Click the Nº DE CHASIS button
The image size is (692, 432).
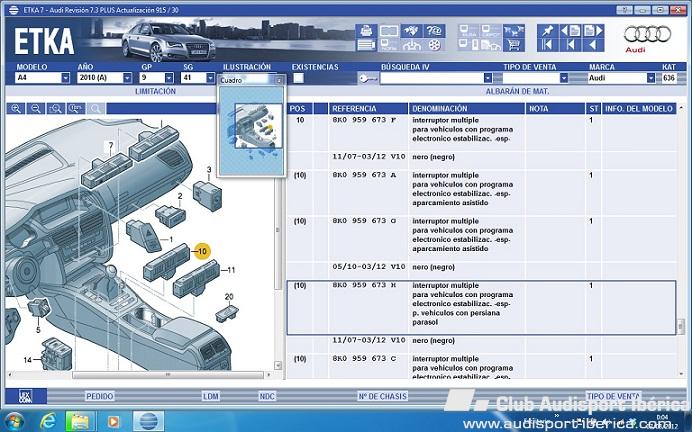click(x=382, y=396)
